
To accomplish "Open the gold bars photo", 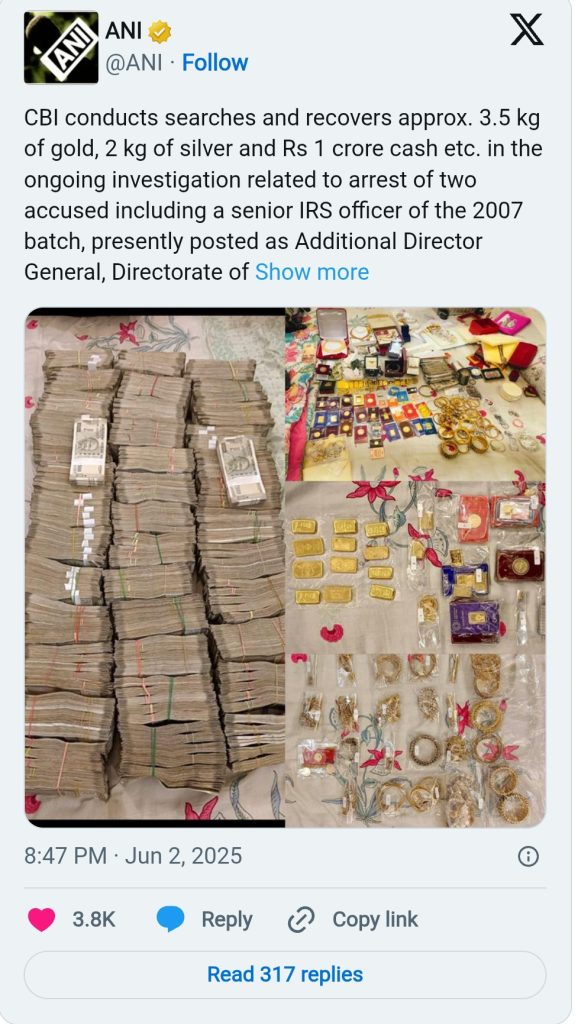I will (x=415, y=568).
